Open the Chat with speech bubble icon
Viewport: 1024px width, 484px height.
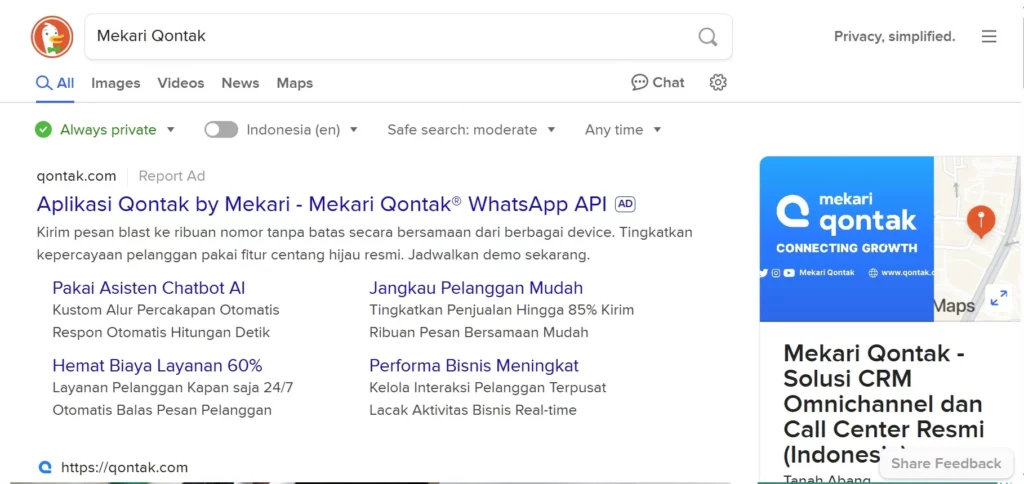click(658, 82)
